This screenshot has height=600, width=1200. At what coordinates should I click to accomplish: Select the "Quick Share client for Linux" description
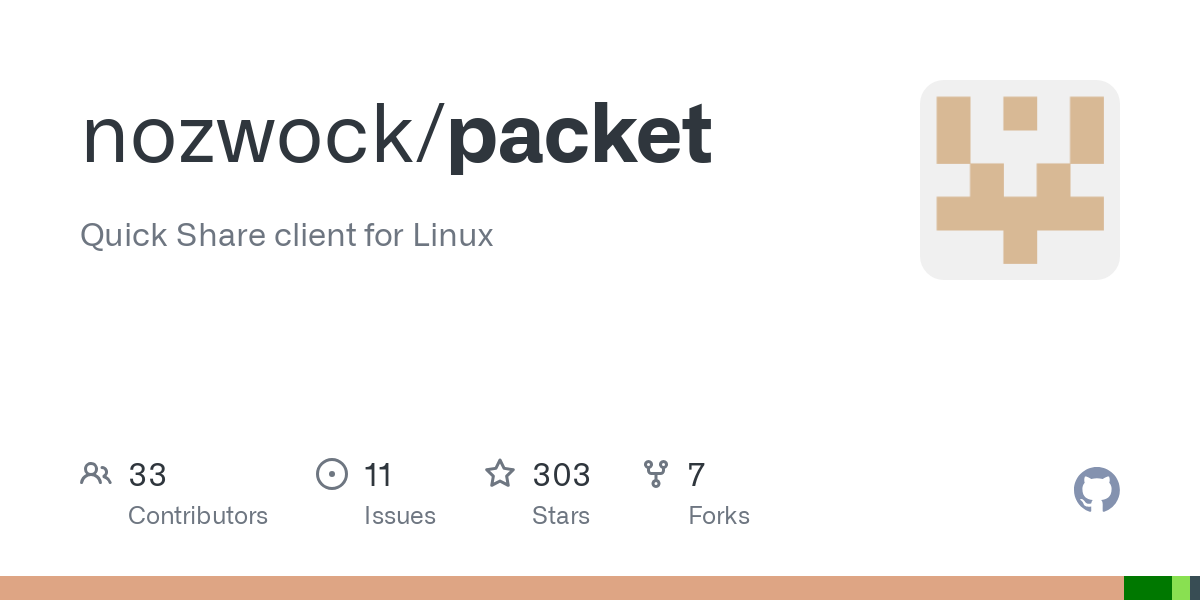coord(287,236)
